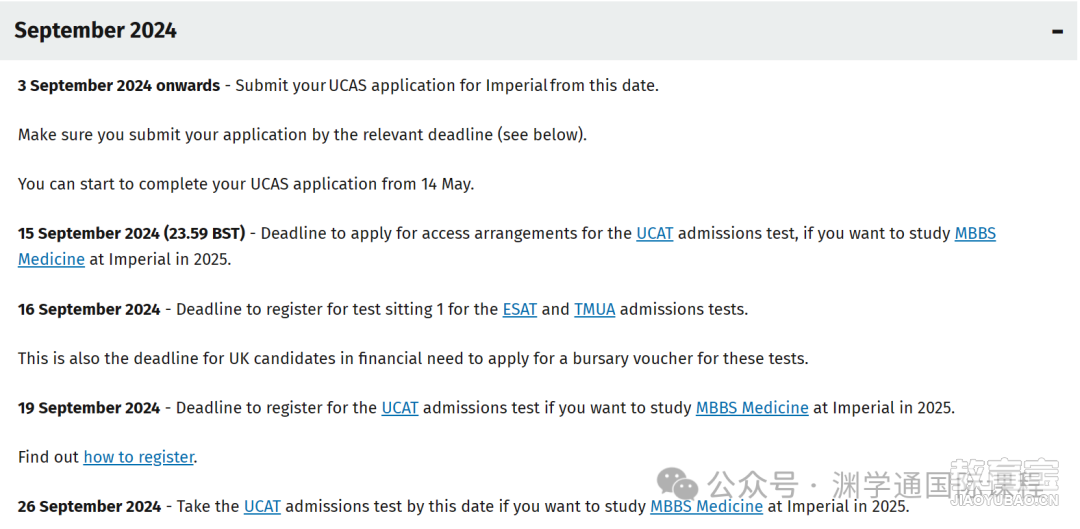Screen dimensions: 1080x529
Task: Open the UCAT link in 19 September entry
Action: coord(399,408)
